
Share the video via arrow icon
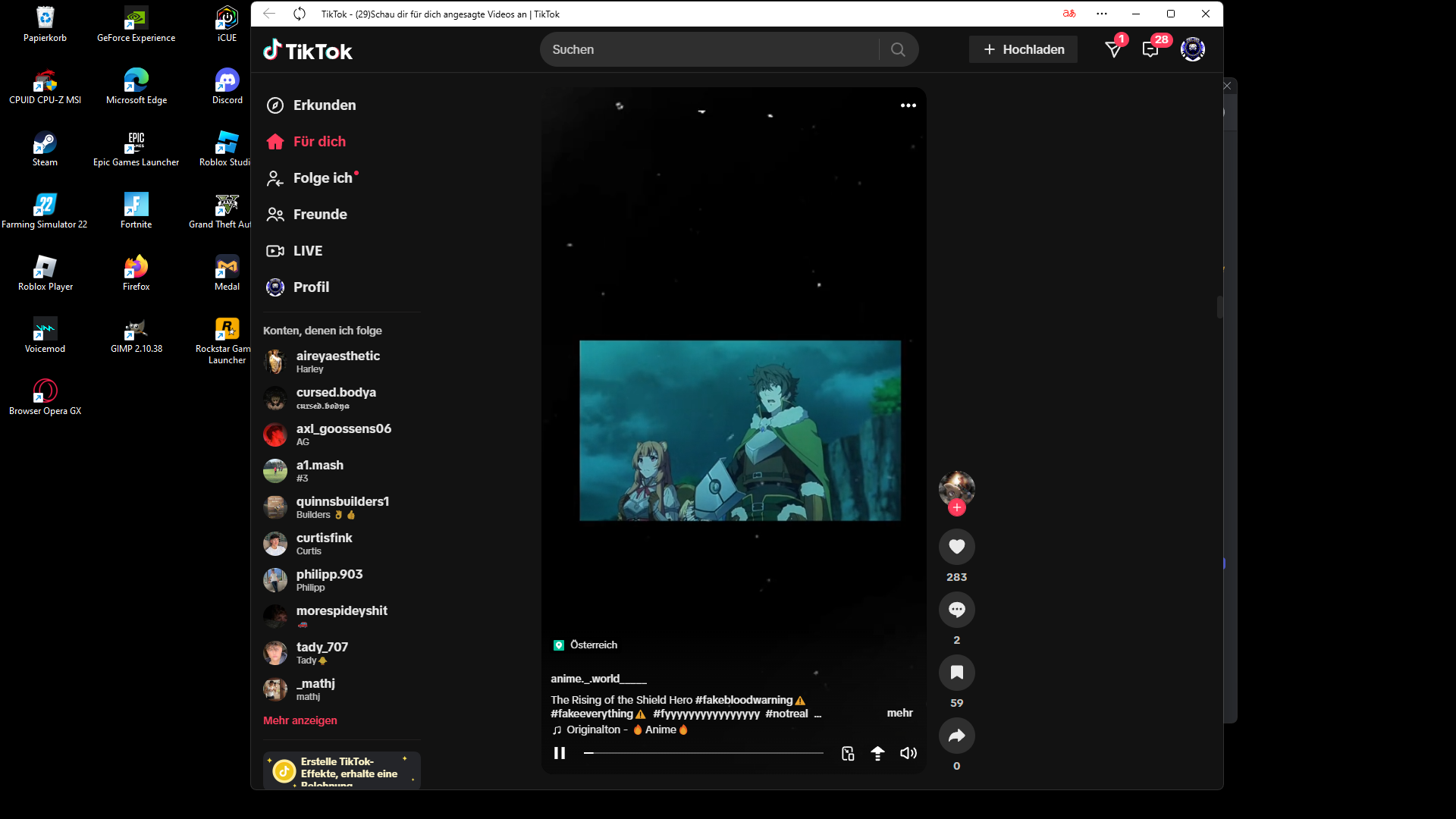[x=957, y=735]
